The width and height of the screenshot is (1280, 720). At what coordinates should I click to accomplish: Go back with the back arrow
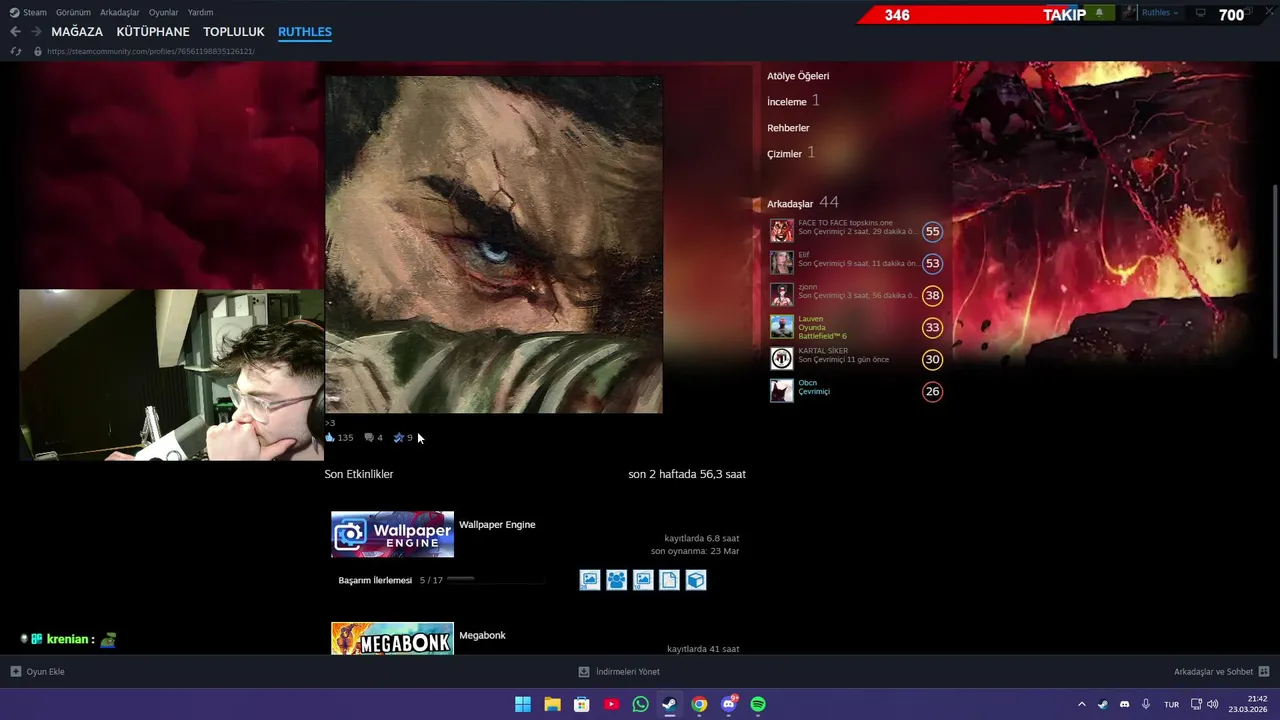pos(15,32)
